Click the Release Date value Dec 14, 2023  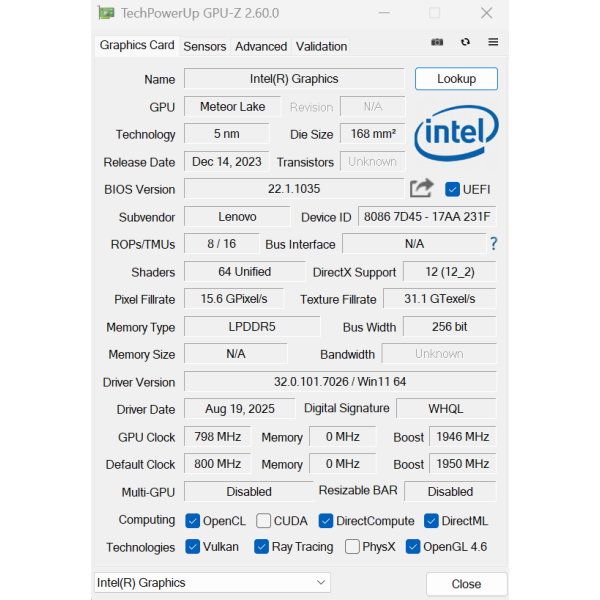pos(227,162)
